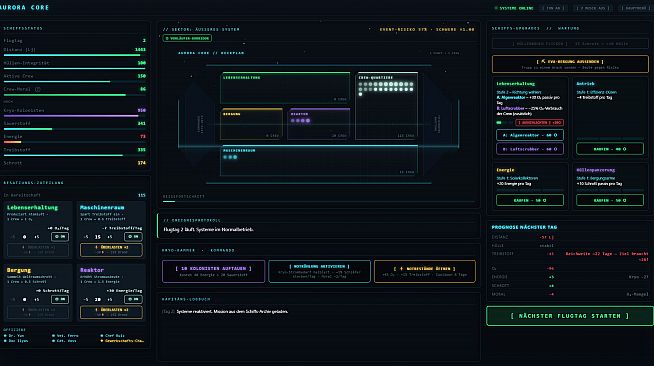
Task: Toggle the Reaktor station on switch
Action: [133, 299]
